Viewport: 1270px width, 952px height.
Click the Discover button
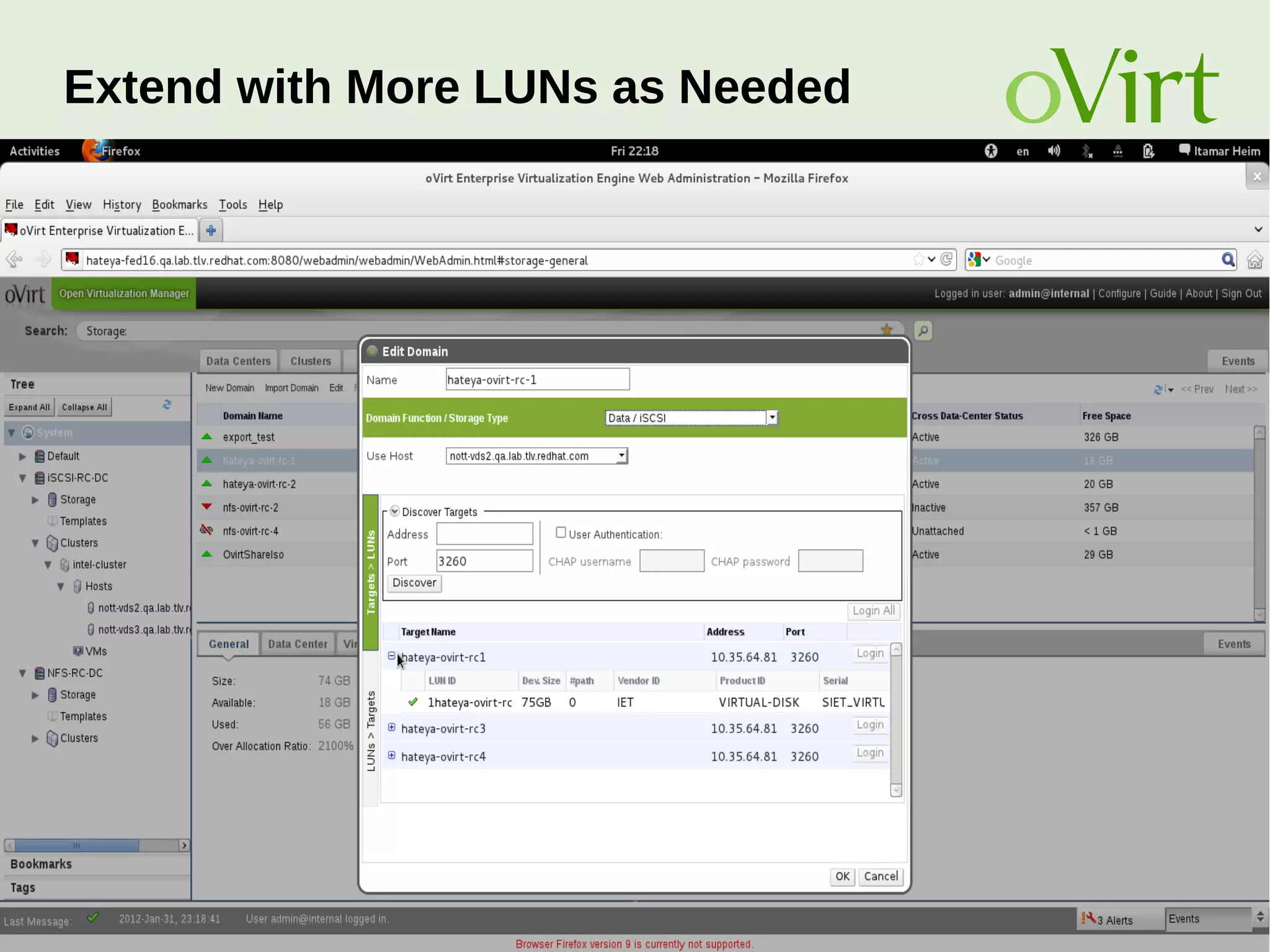(414, 583)
